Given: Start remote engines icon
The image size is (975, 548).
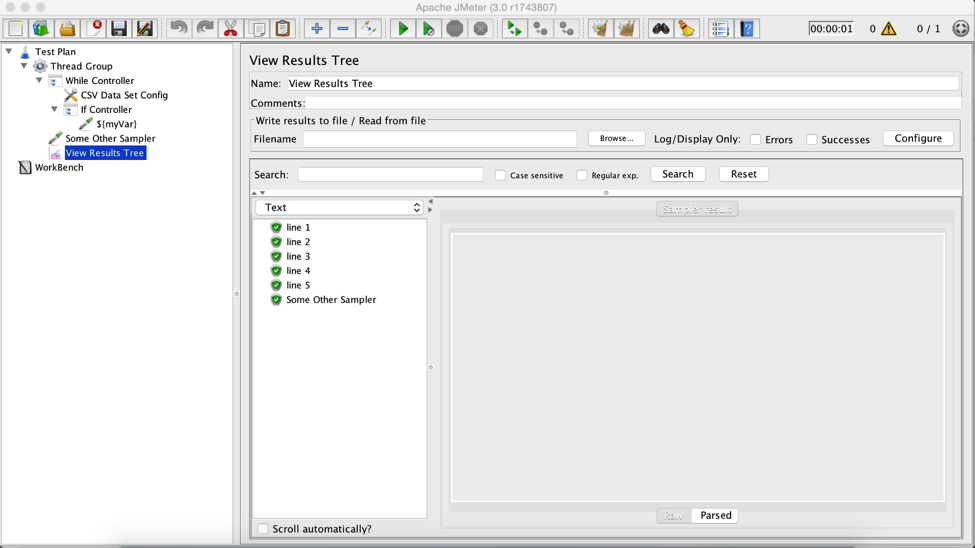Looking at the screenshot, I should [x=514, y=29].
